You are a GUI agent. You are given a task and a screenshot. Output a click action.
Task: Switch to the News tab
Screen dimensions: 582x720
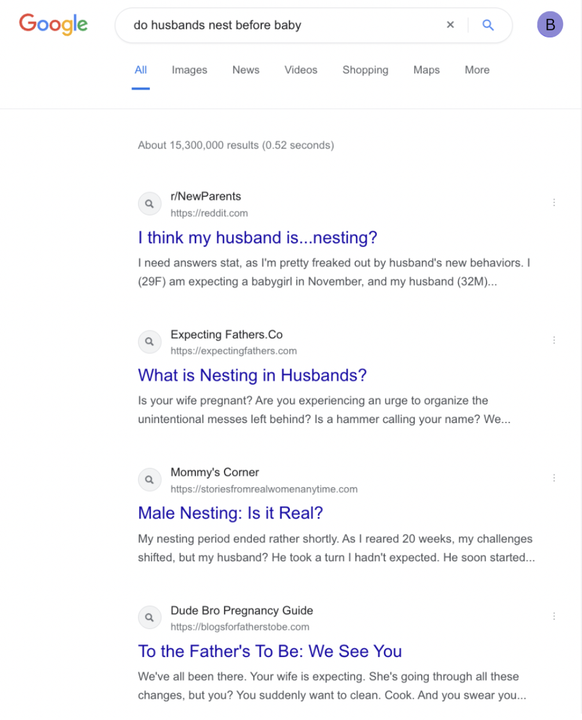[246, 70]
